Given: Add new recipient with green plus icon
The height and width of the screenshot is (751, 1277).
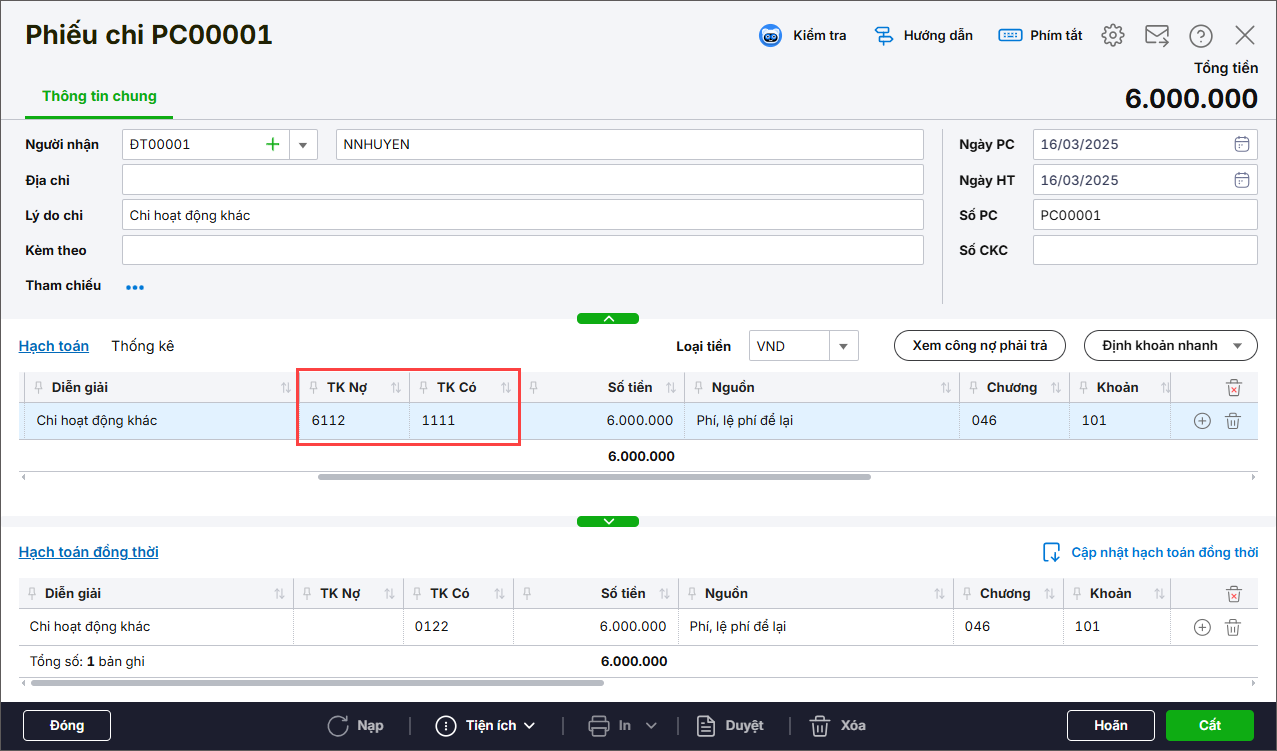Looking at the screenshot, I should 272,144.
